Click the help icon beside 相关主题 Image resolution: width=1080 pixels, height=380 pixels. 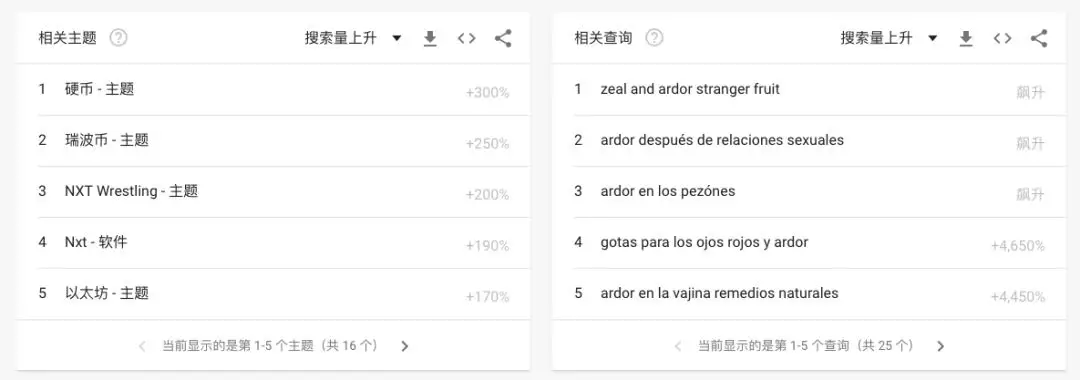point(119,38)
